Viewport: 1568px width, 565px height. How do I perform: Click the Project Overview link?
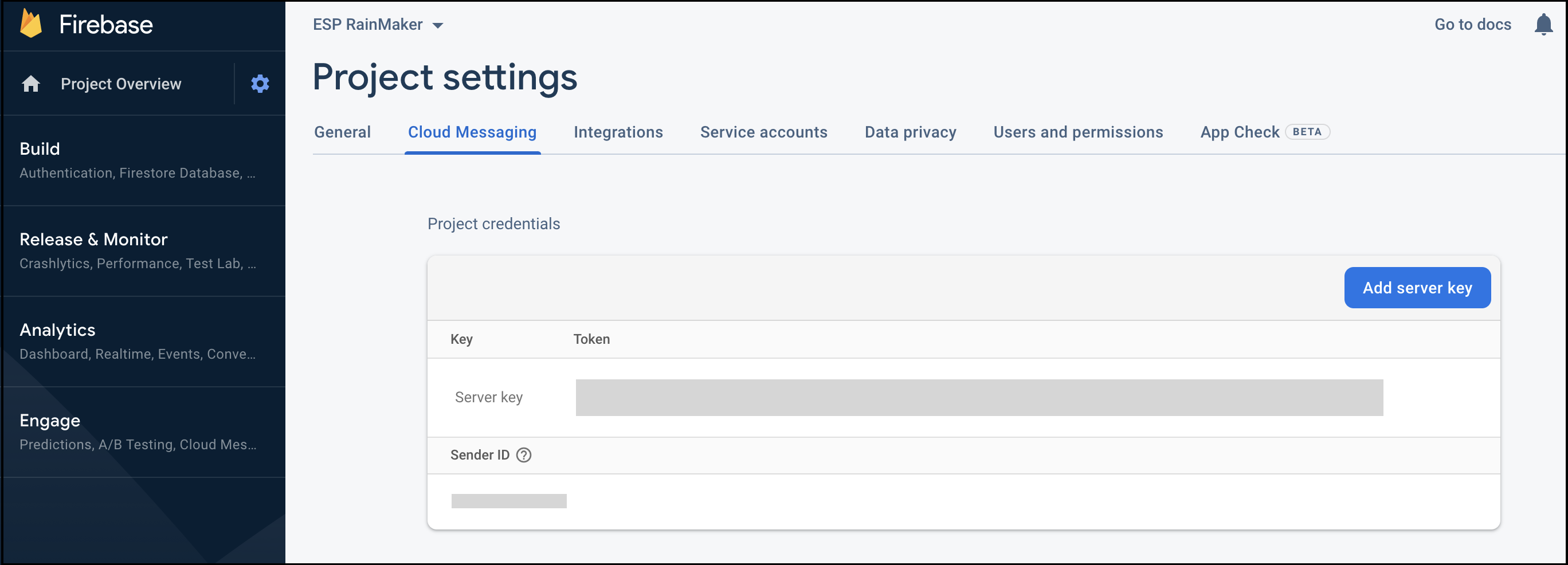point(120,84)
